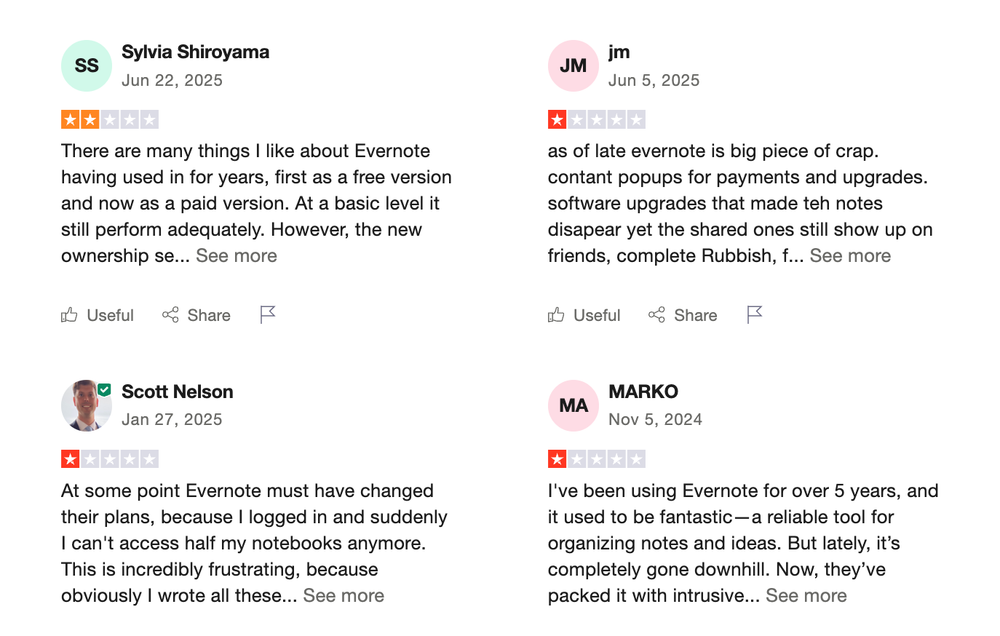Viewport: 1000px width, 636px height.
Task: Open MARKO's MA avatar profile
Action: pos(573,405)
